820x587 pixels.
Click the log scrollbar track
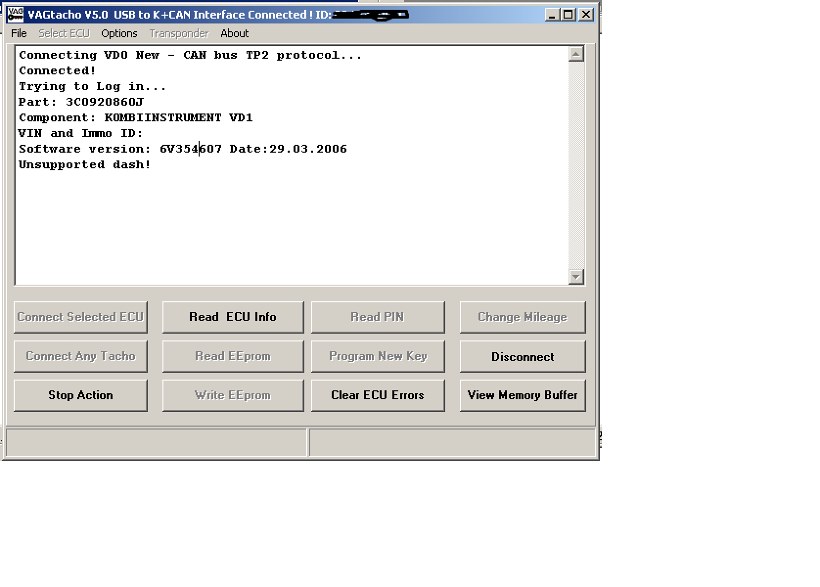[576, 165]
